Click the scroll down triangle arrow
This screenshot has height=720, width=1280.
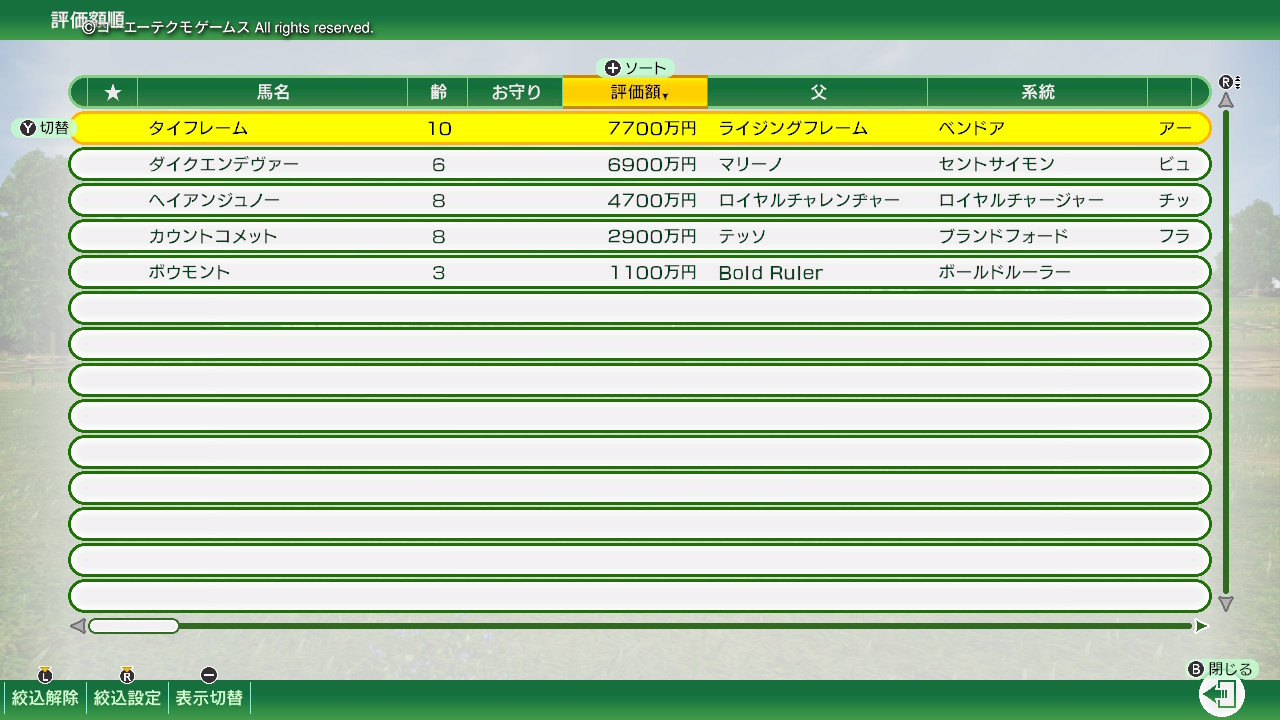[x=1226, y=604]
